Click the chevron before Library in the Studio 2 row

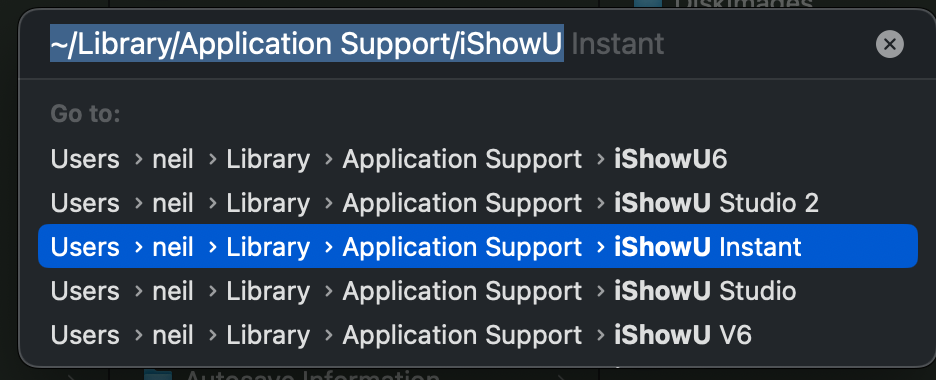tap(212, 203)
